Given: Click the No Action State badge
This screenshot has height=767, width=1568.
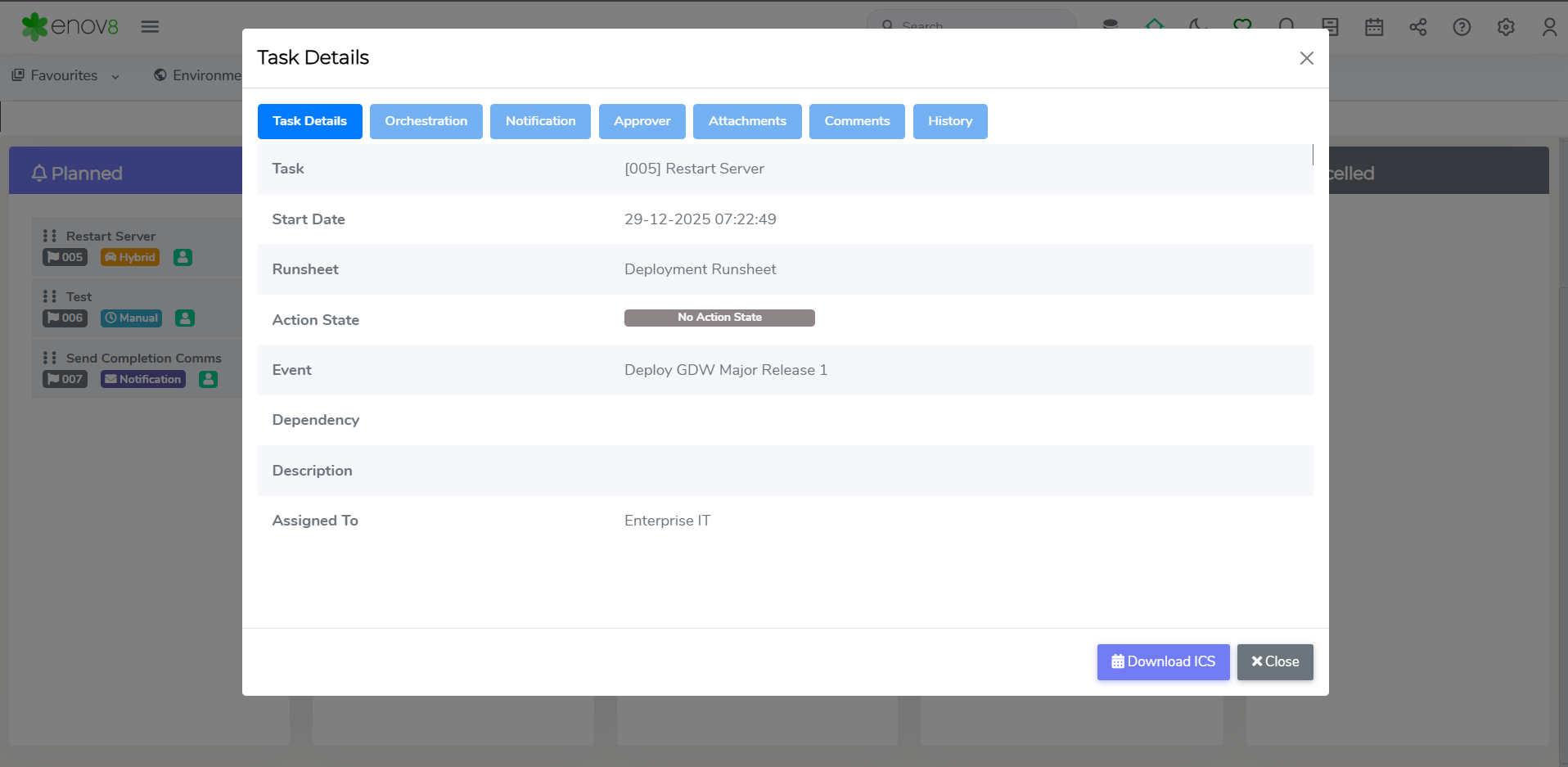Looking at the screenshot, I should tap(719, 318).
